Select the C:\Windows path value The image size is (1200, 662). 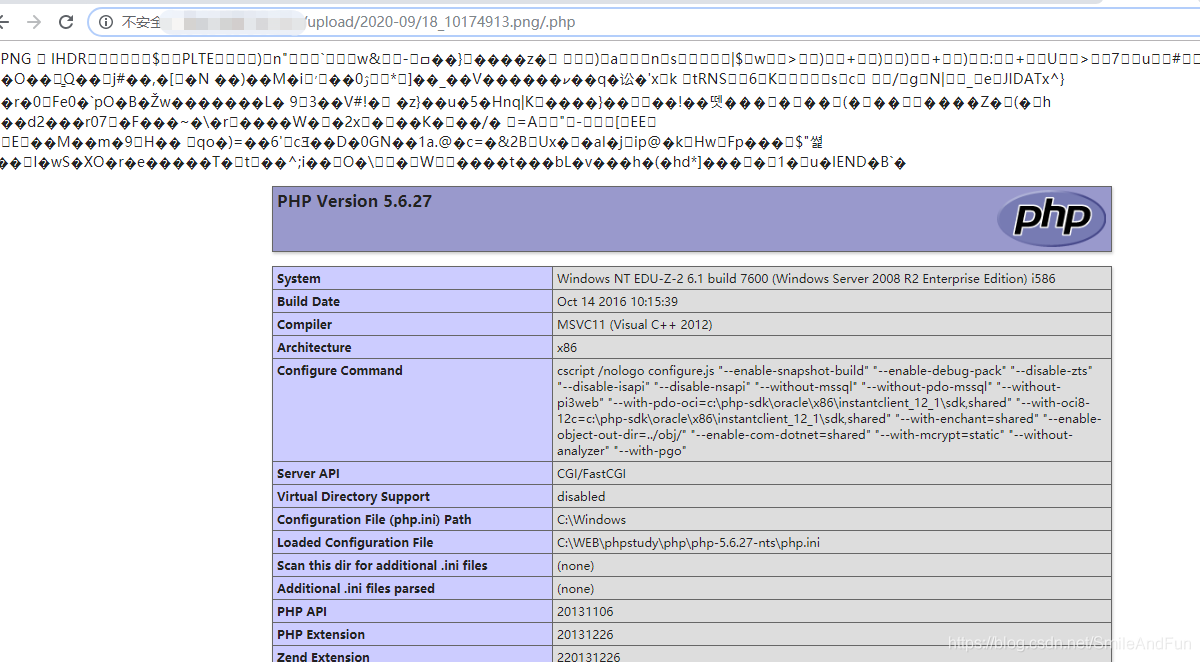tap(591, 520)
